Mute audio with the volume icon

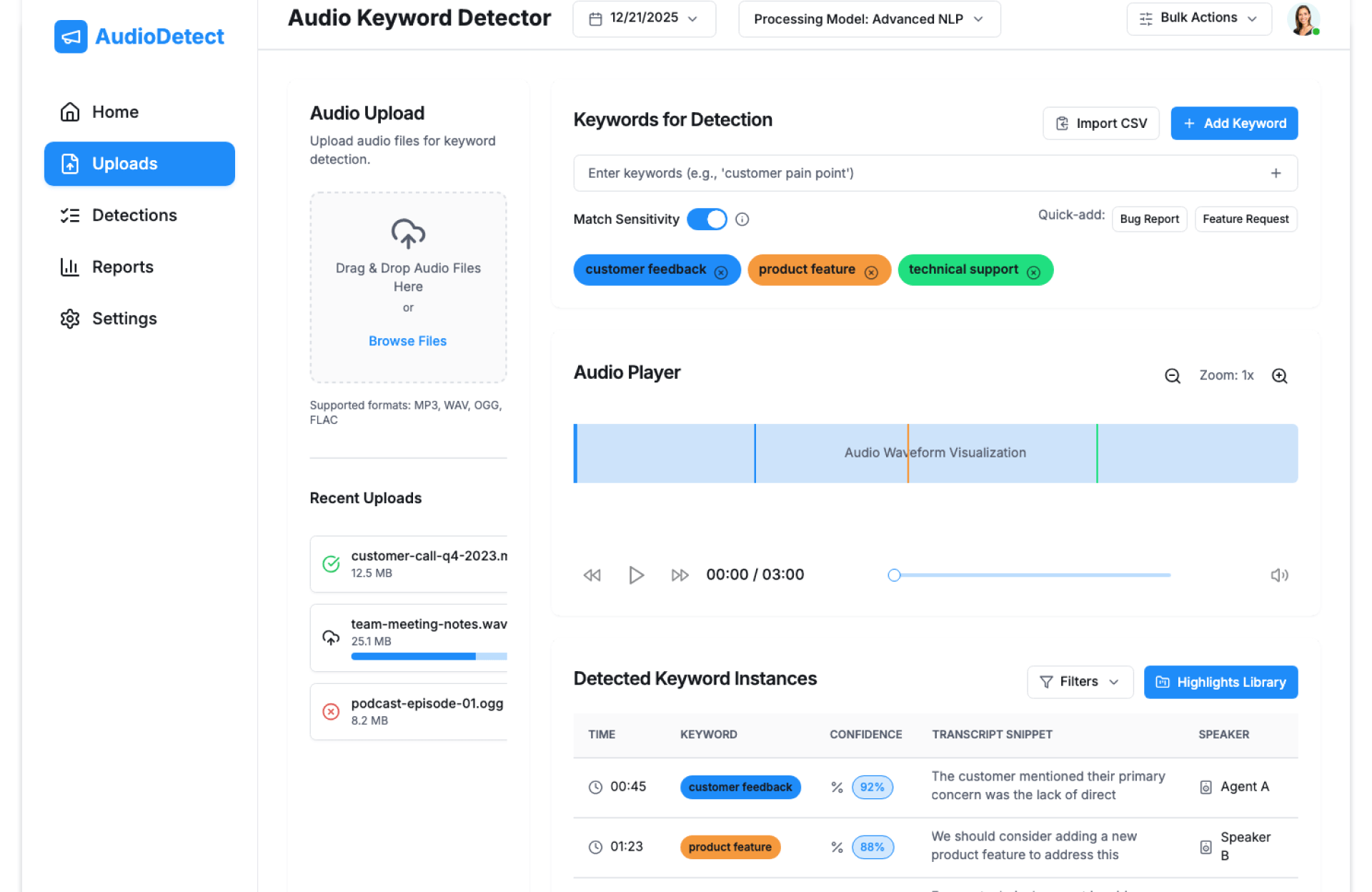tap(1279, 575)
